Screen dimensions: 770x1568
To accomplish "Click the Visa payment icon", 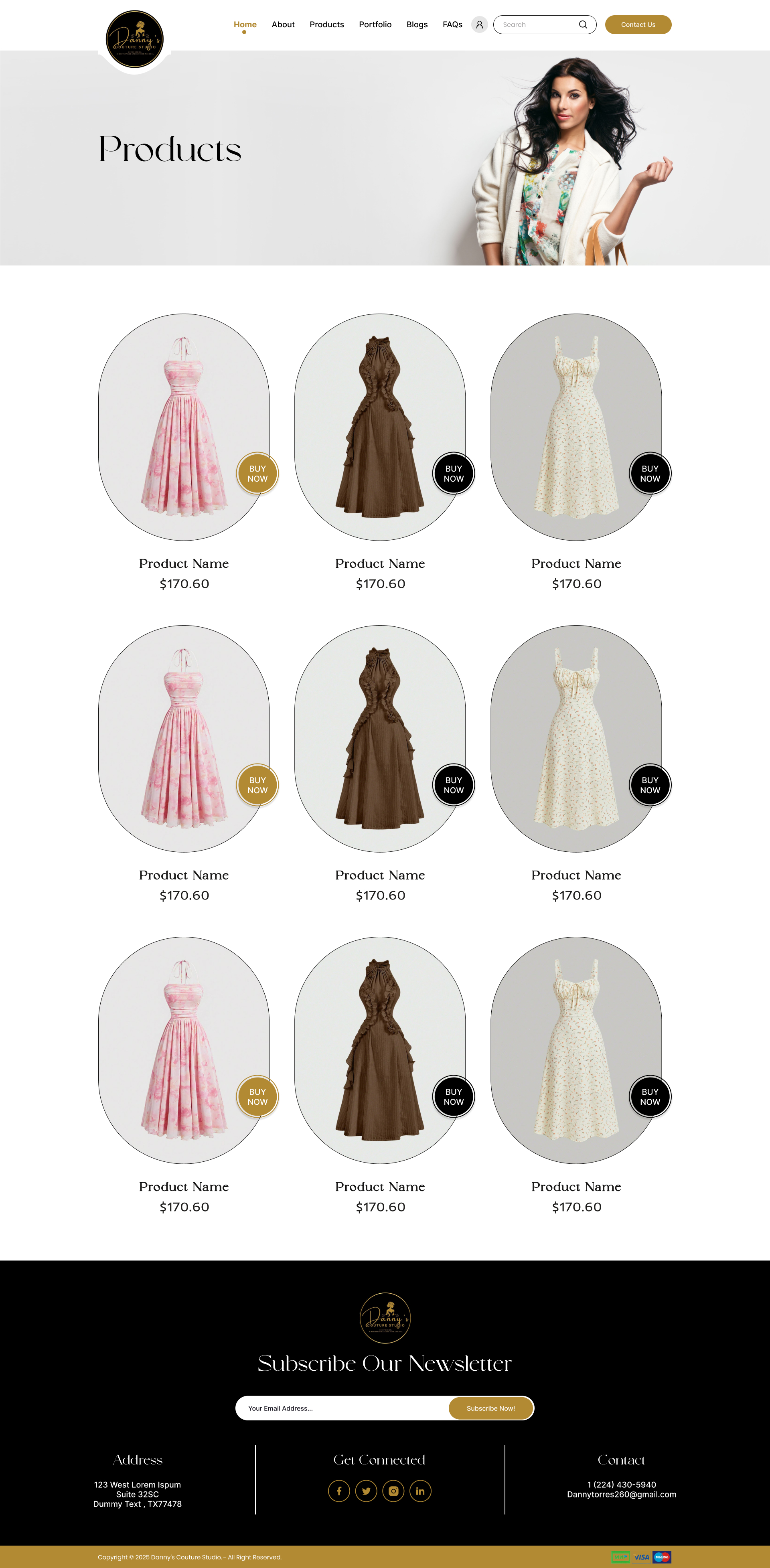I will (x=642, y=1557).
